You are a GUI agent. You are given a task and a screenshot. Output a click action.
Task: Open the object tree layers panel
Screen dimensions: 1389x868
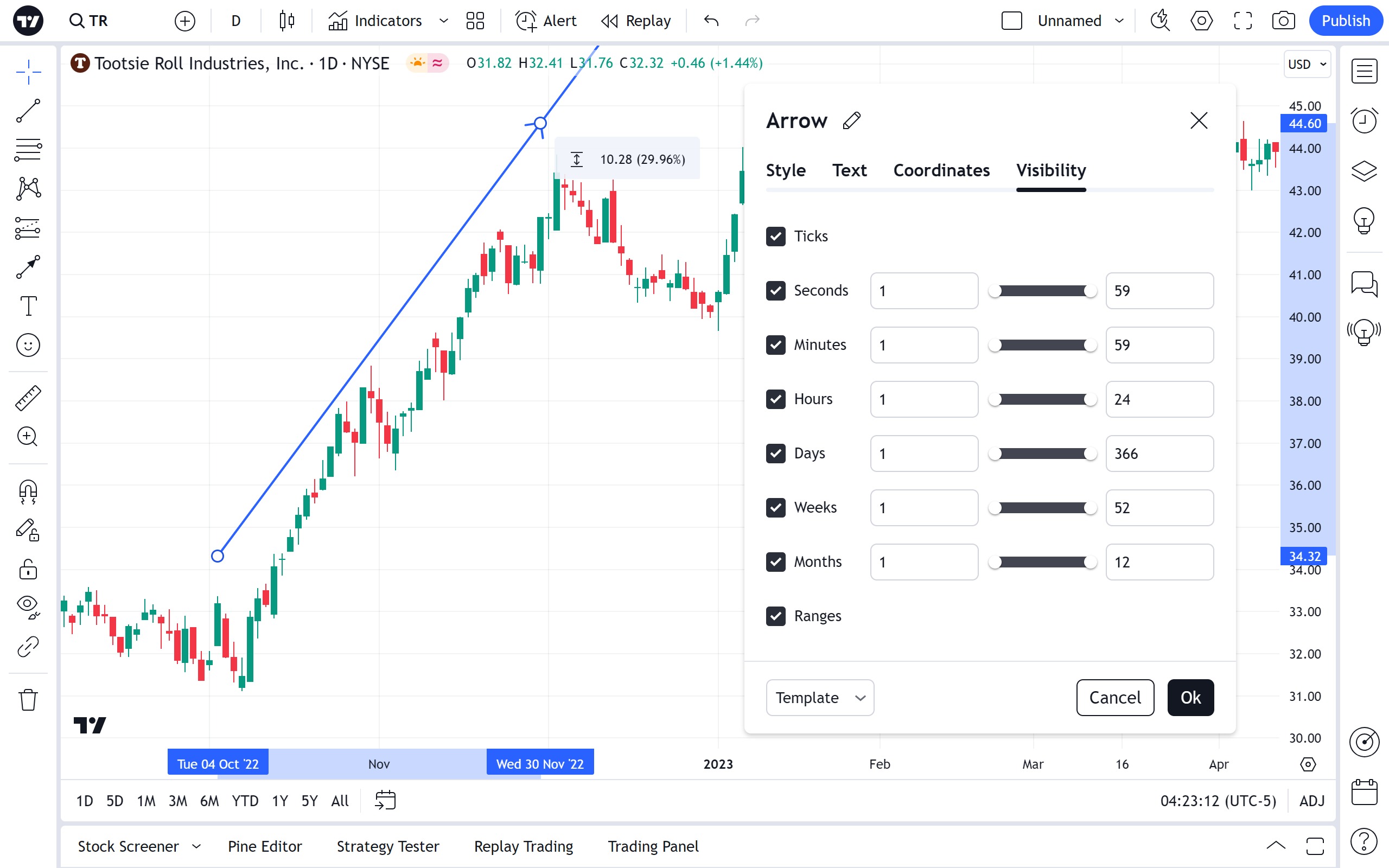click(x=1365, y=170)
